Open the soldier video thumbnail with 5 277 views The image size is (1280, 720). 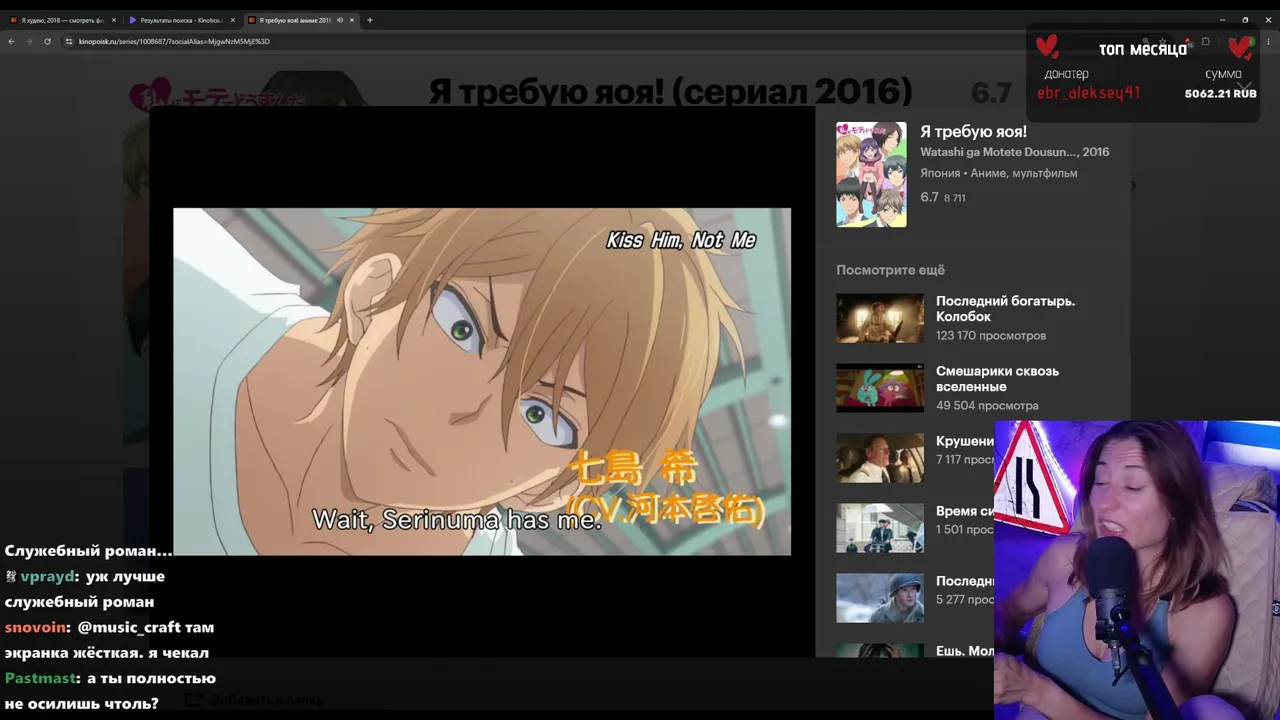pos(880,598)
